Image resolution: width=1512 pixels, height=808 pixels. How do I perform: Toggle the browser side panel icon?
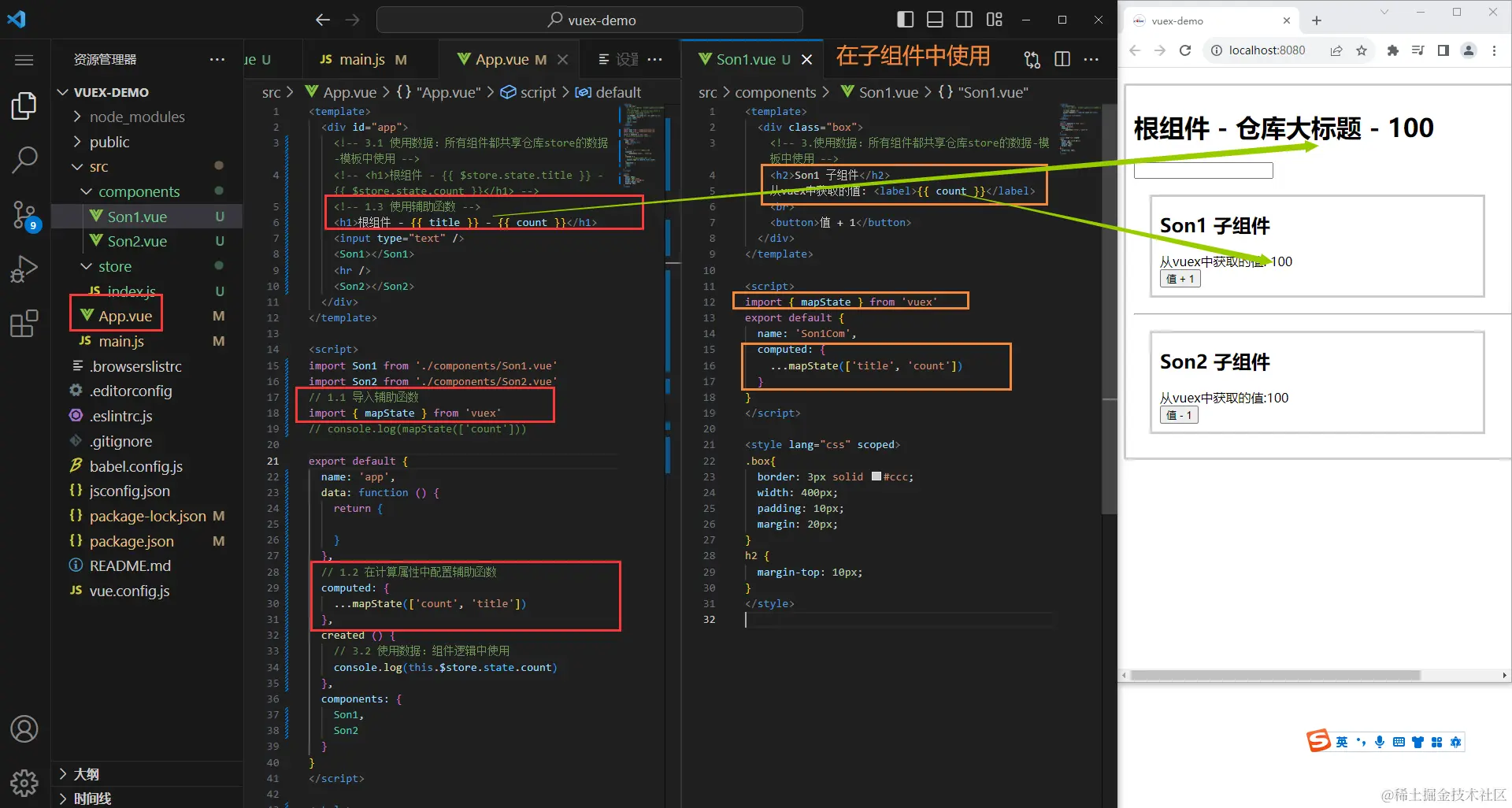click(1443, 50)
